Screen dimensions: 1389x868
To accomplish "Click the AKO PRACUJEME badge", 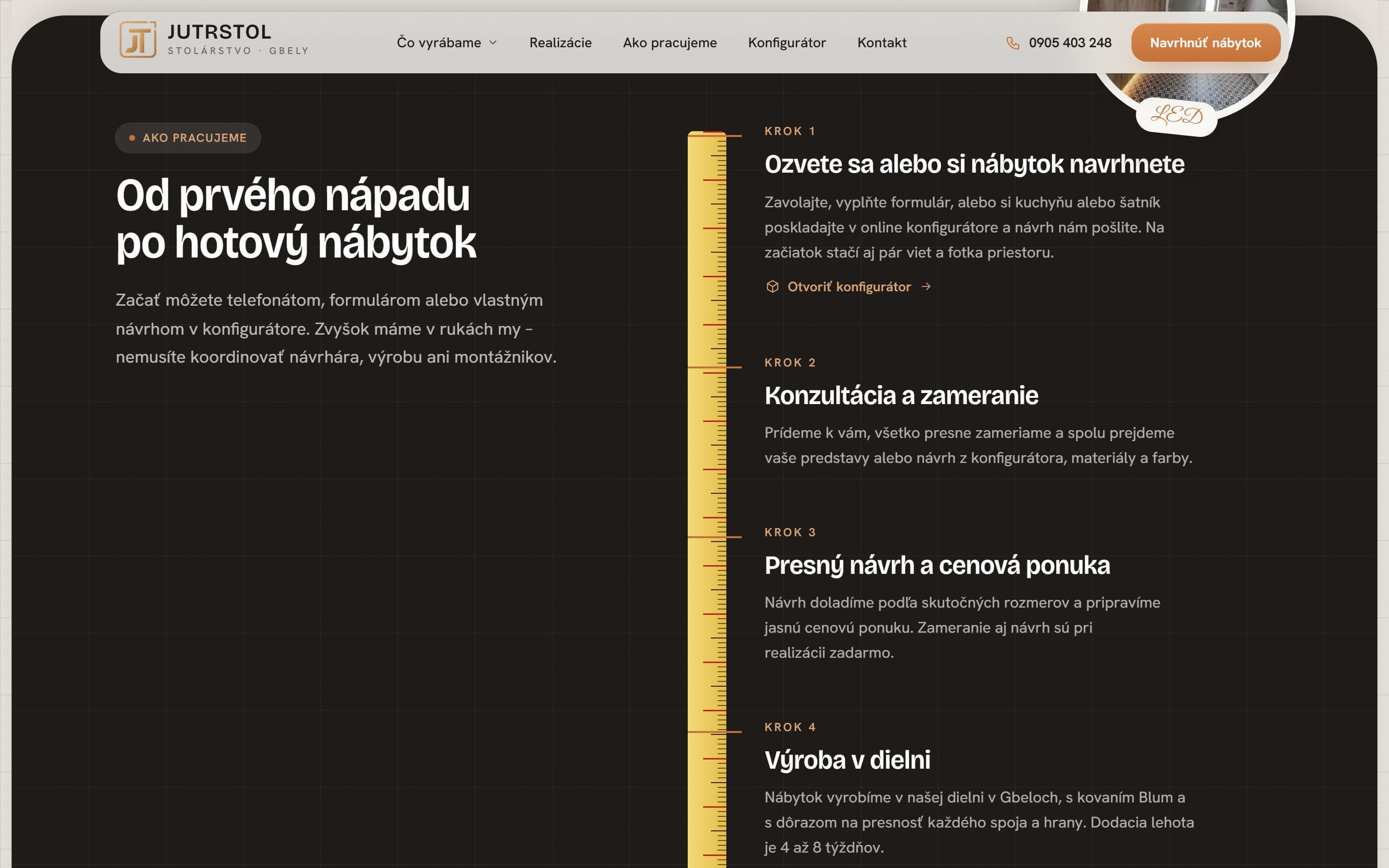I will click(x=188, y=138).
